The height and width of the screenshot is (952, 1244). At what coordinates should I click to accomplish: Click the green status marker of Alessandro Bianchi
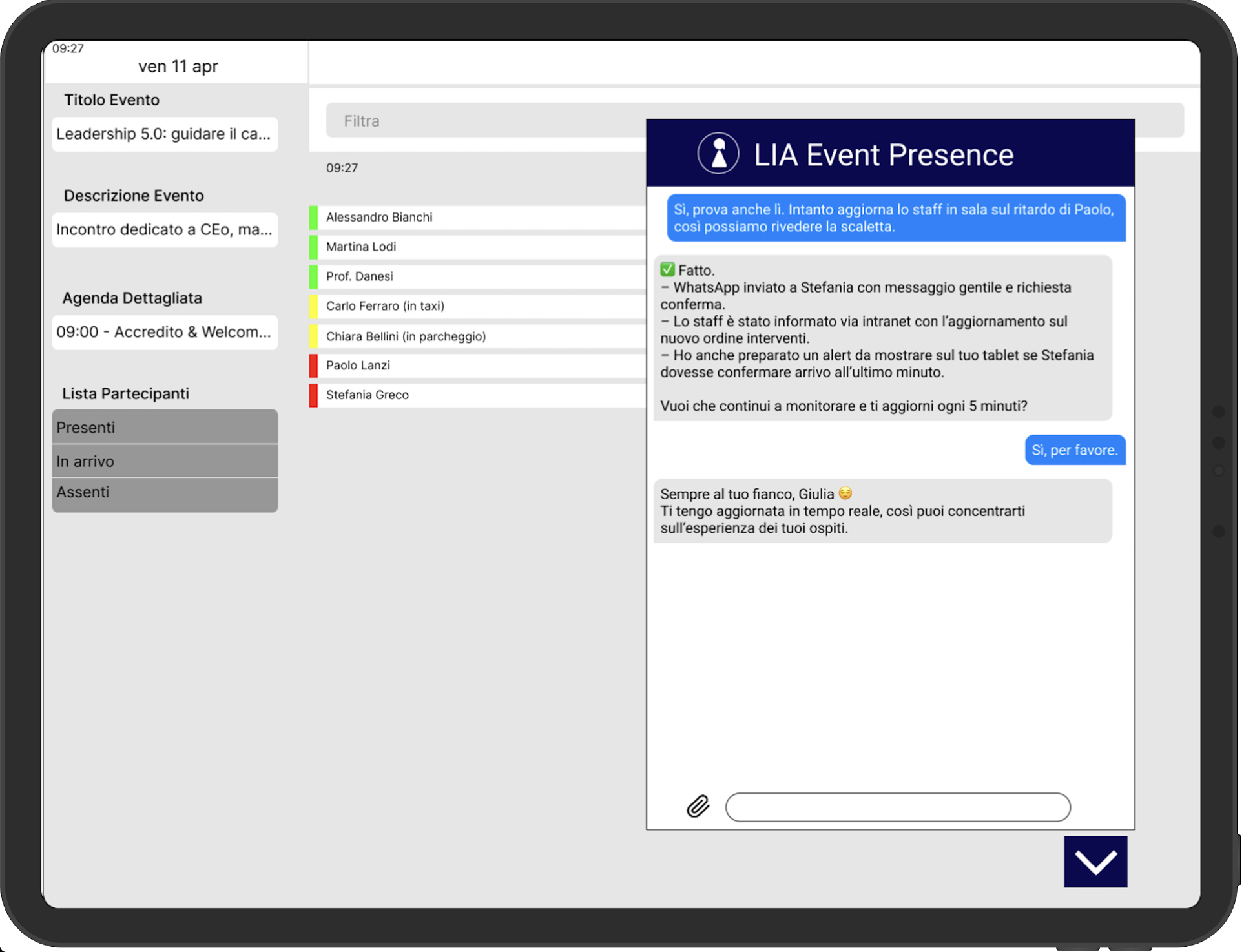click(313, 217)
